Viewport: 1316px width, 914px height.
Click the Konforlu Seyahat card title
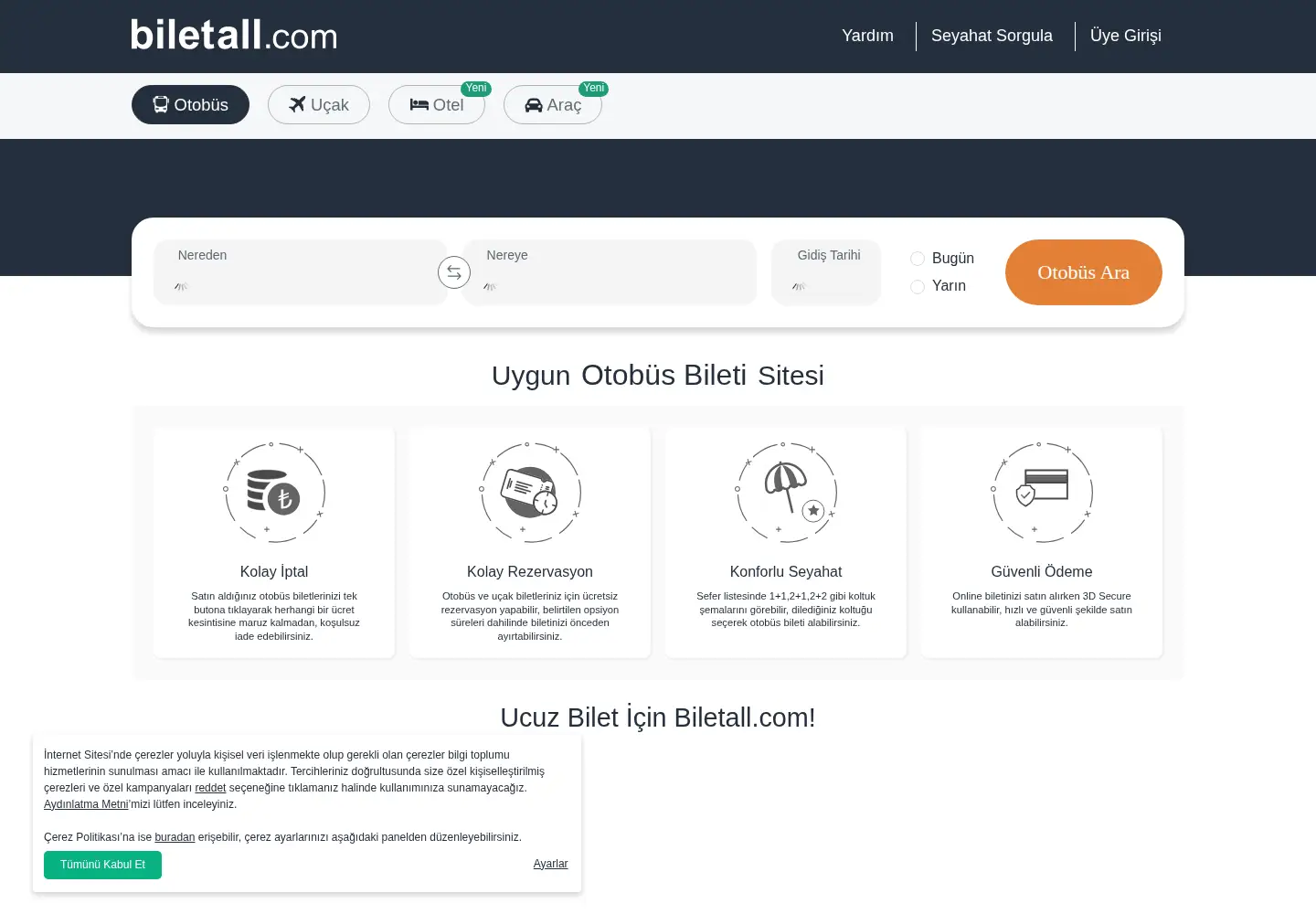(x=786, y=571)
